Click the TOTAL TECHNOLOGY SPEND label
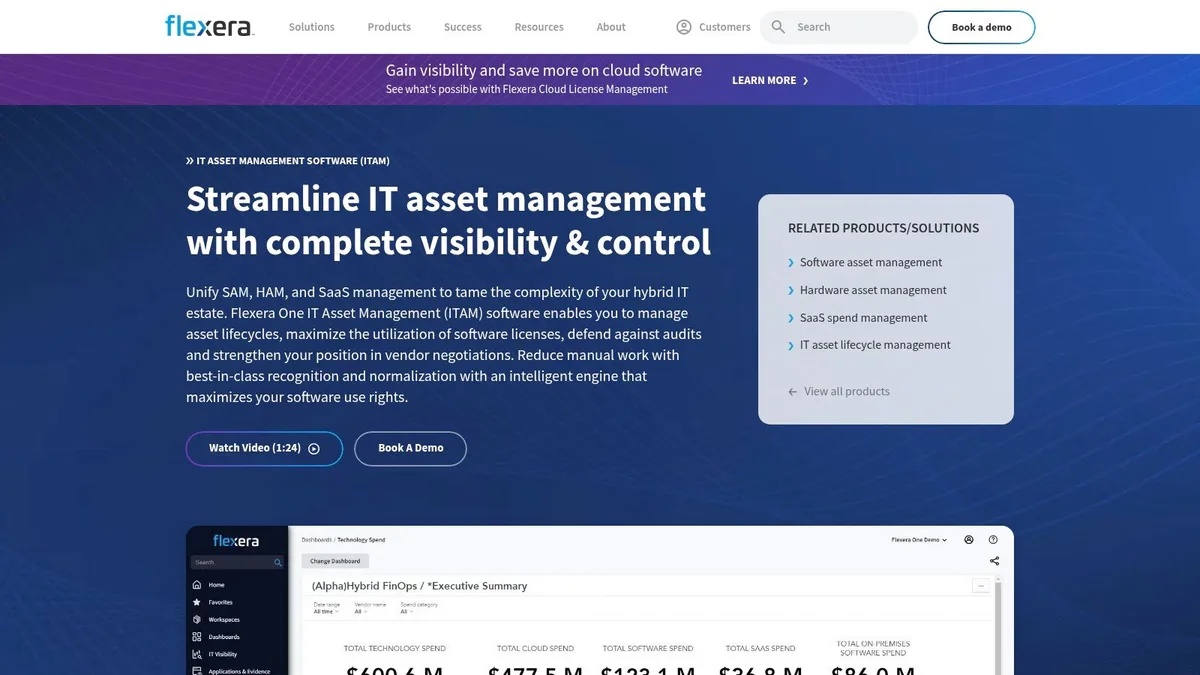Screen dimensions: 1200x675 click(x=395, y=649)
